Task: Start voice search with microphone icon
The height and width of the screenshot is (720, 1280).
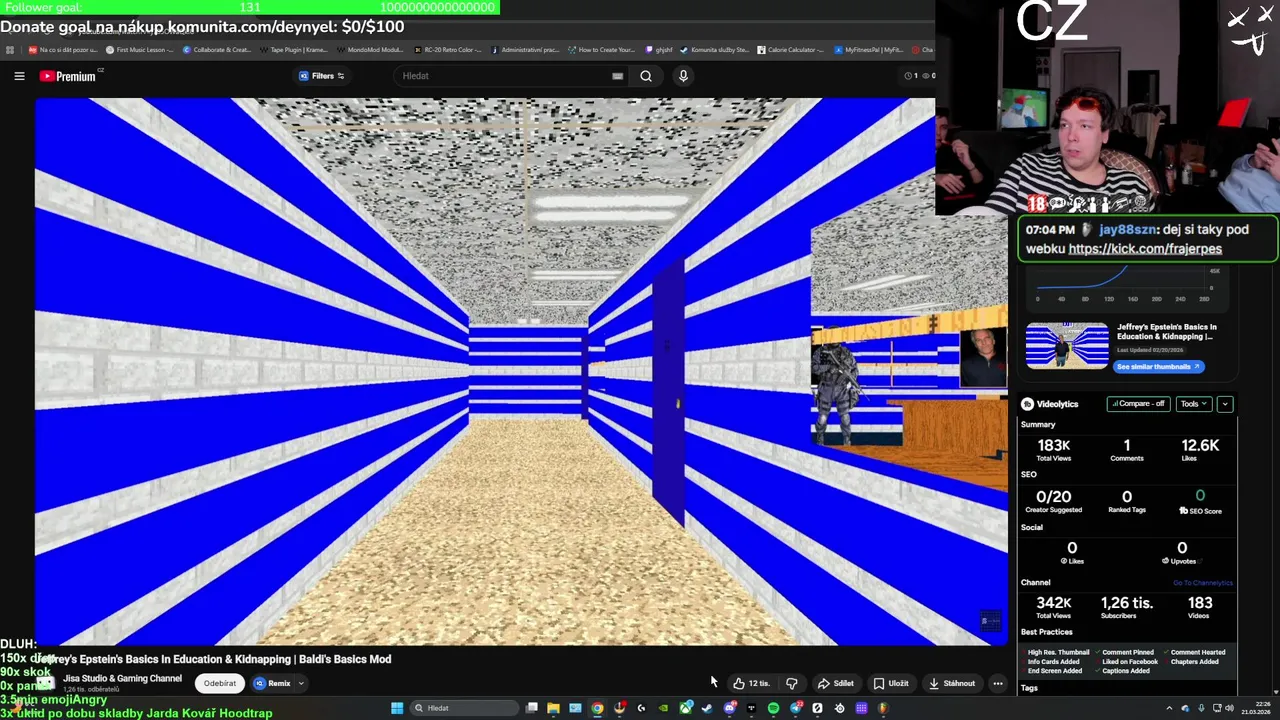Action: (683, 76)
